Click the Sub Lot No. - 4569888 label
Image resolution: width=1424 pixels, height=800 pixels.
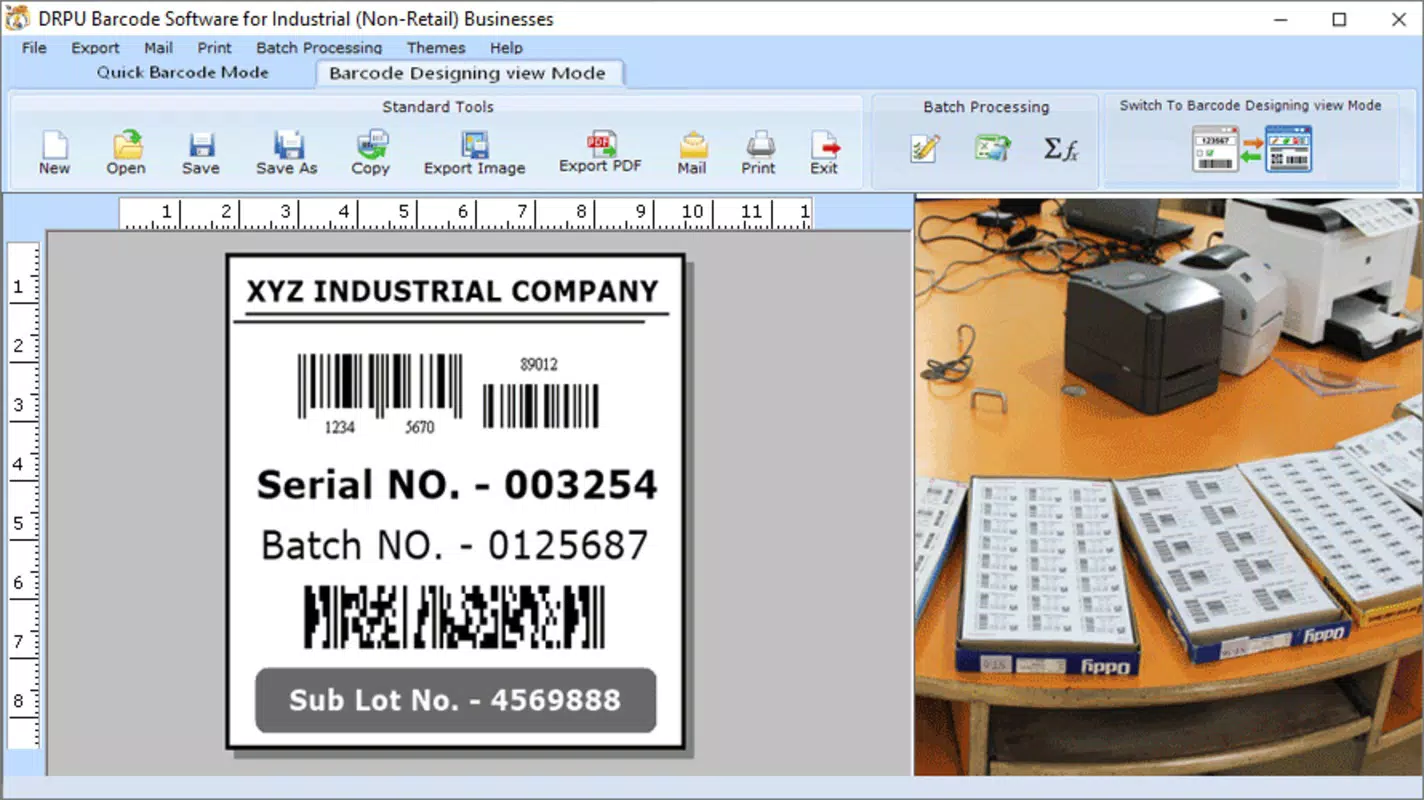(456, 700)
